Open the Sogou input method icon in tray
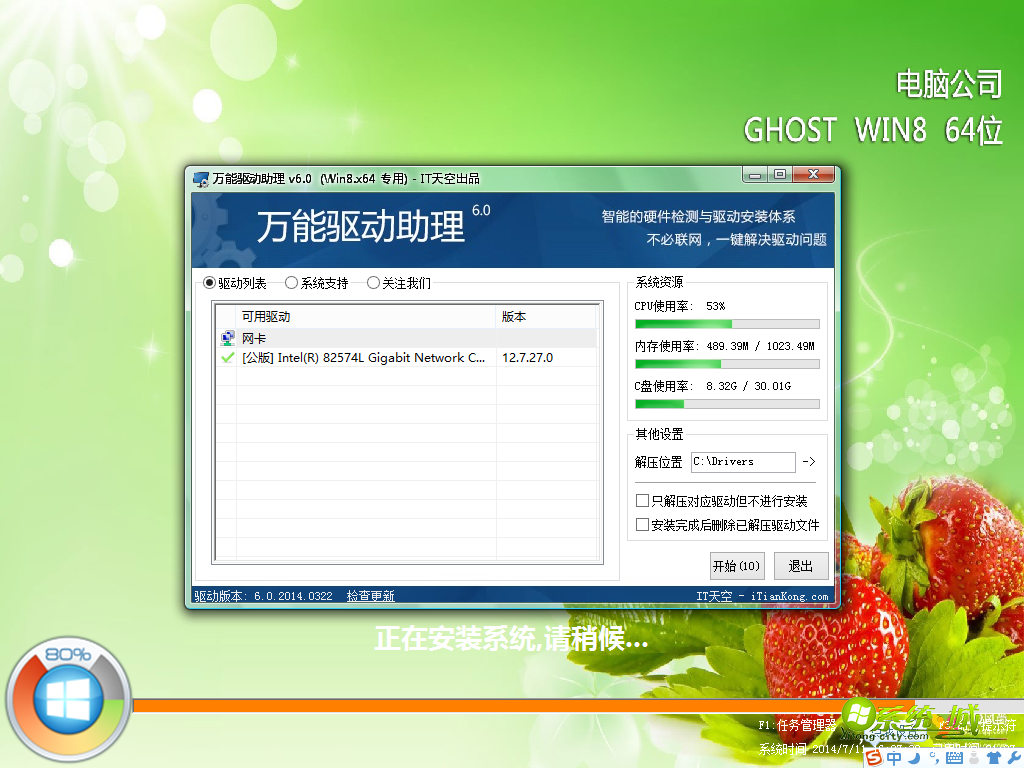The width and height of the screenshot is (1024, 768). coord(874,756)
